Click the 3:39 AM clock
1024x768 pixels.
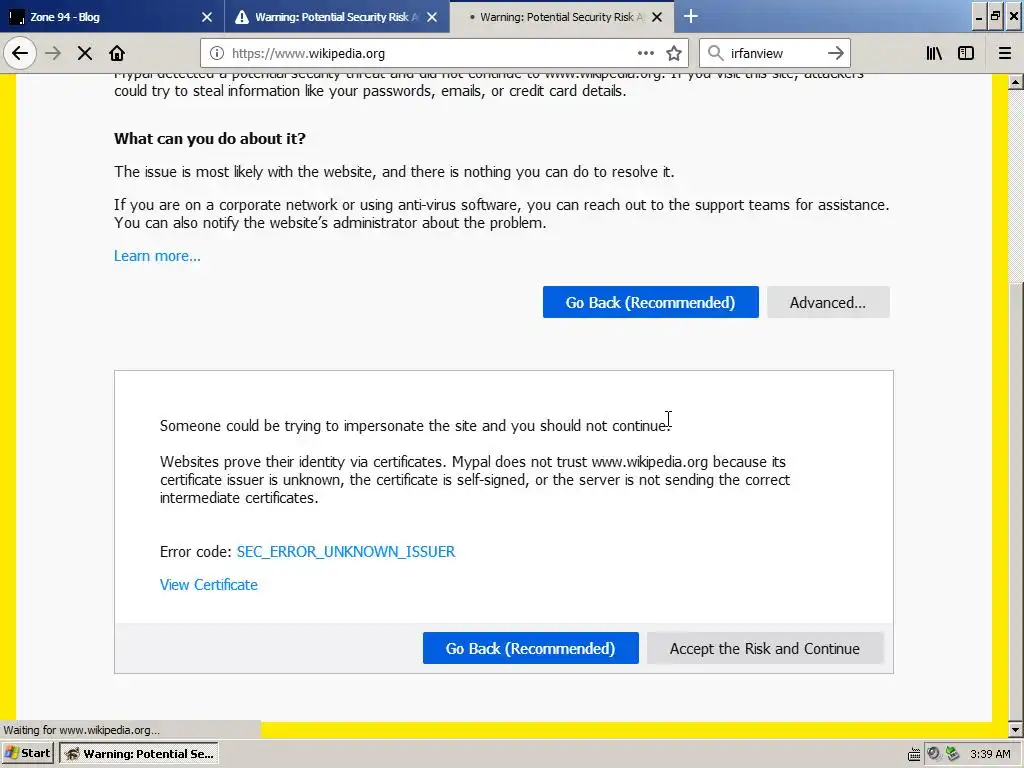click(x=990, y=754)
